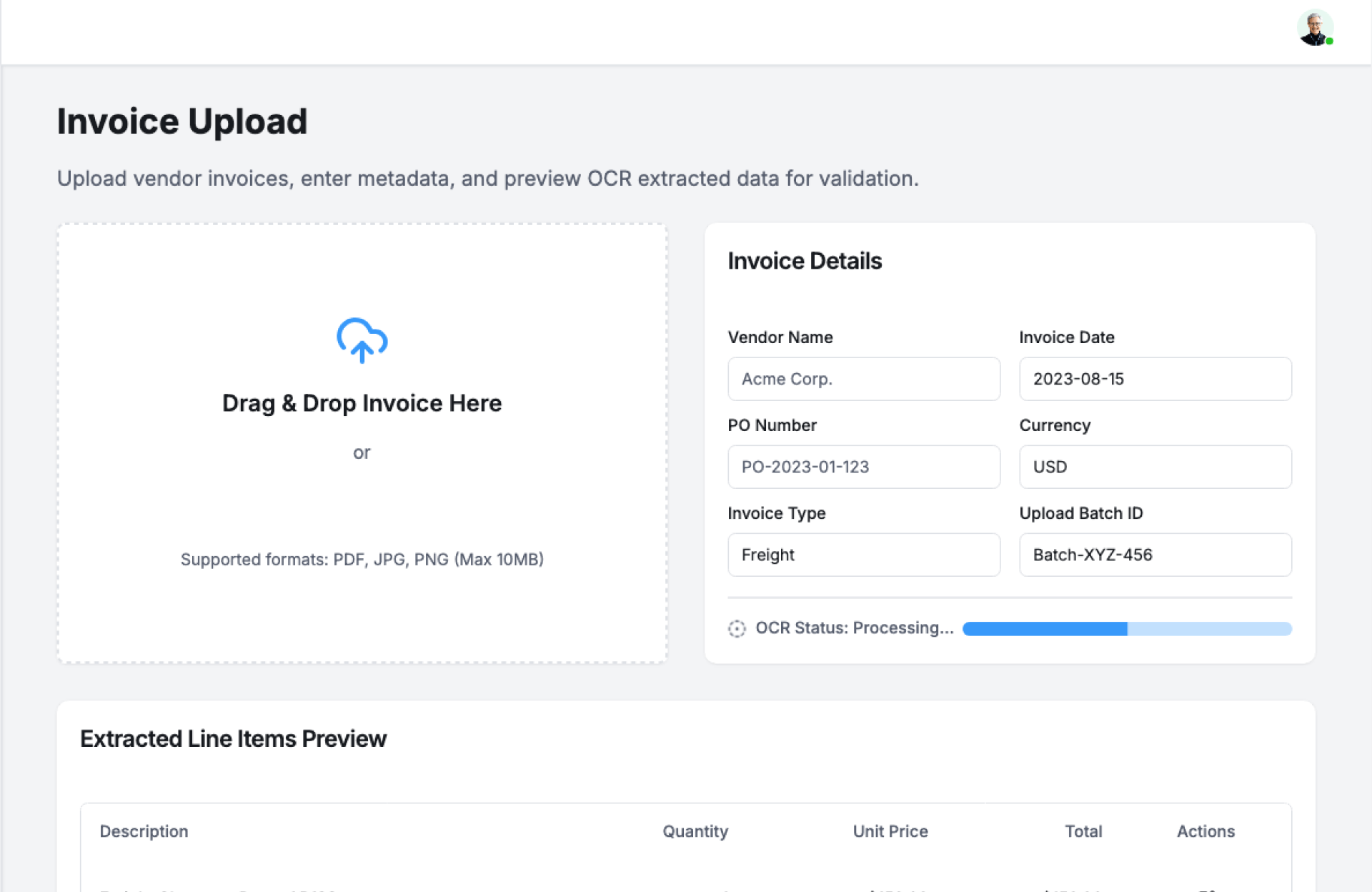Sort by the Description column header
Screen dimensions: 1372x892
click(144, 831)
